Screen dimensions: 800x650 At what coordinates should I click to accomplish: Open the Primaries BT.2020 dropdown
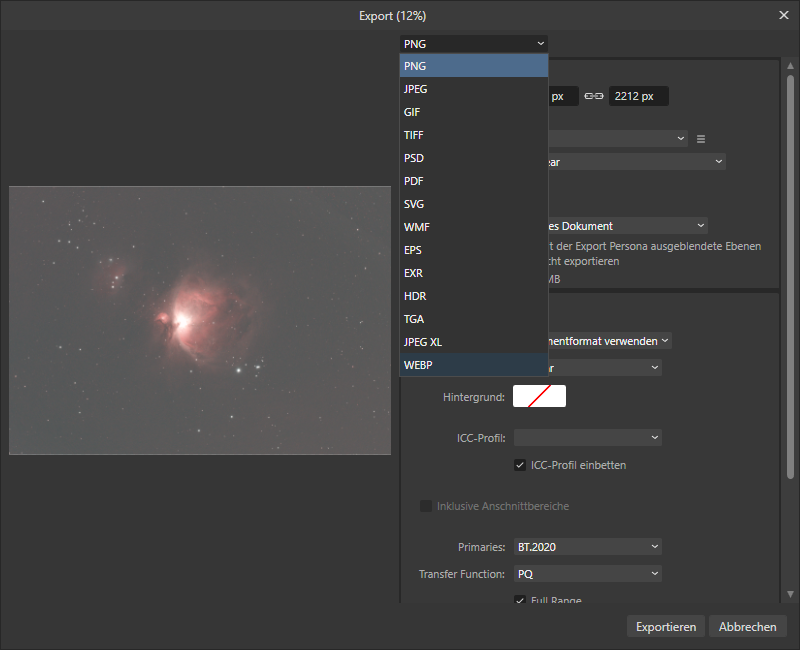pyautogui.click(x=587, y=546)
